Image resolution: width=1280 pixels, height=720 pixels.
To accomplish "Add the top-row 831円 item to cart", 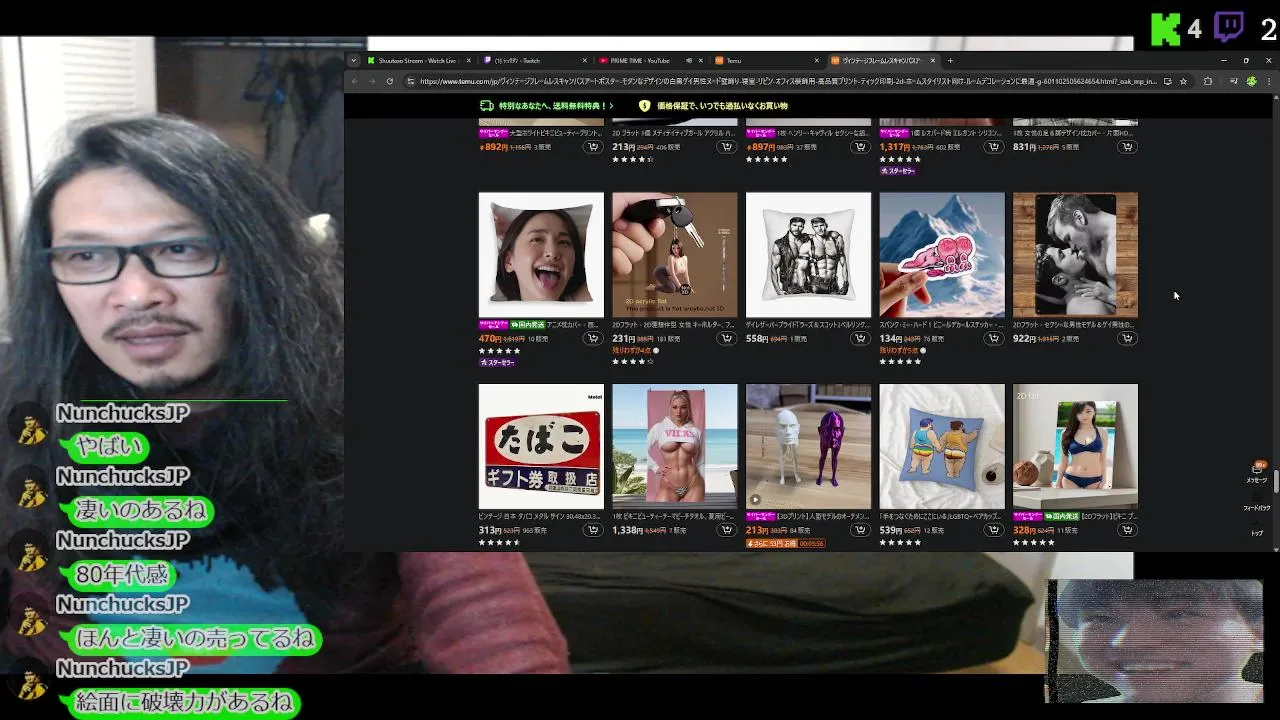I will 1127,147.
